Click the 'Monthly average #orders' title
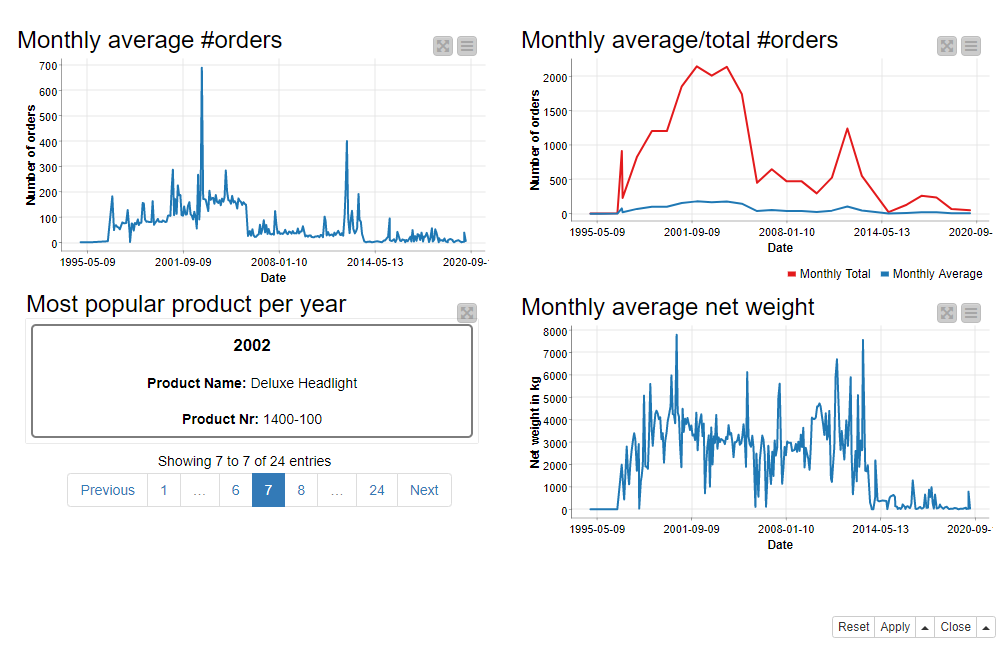Viewport: 1008px width, 650px height. 150,40
